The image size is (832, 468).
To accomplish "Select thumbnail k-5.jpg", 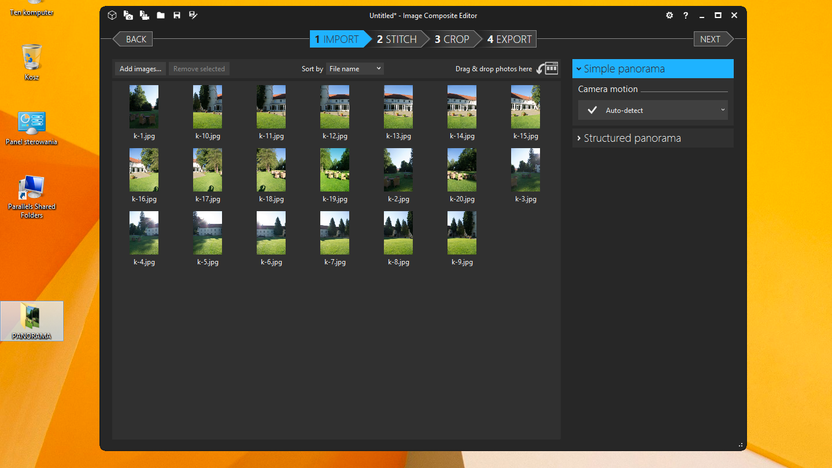I will (x=207, y=233).
